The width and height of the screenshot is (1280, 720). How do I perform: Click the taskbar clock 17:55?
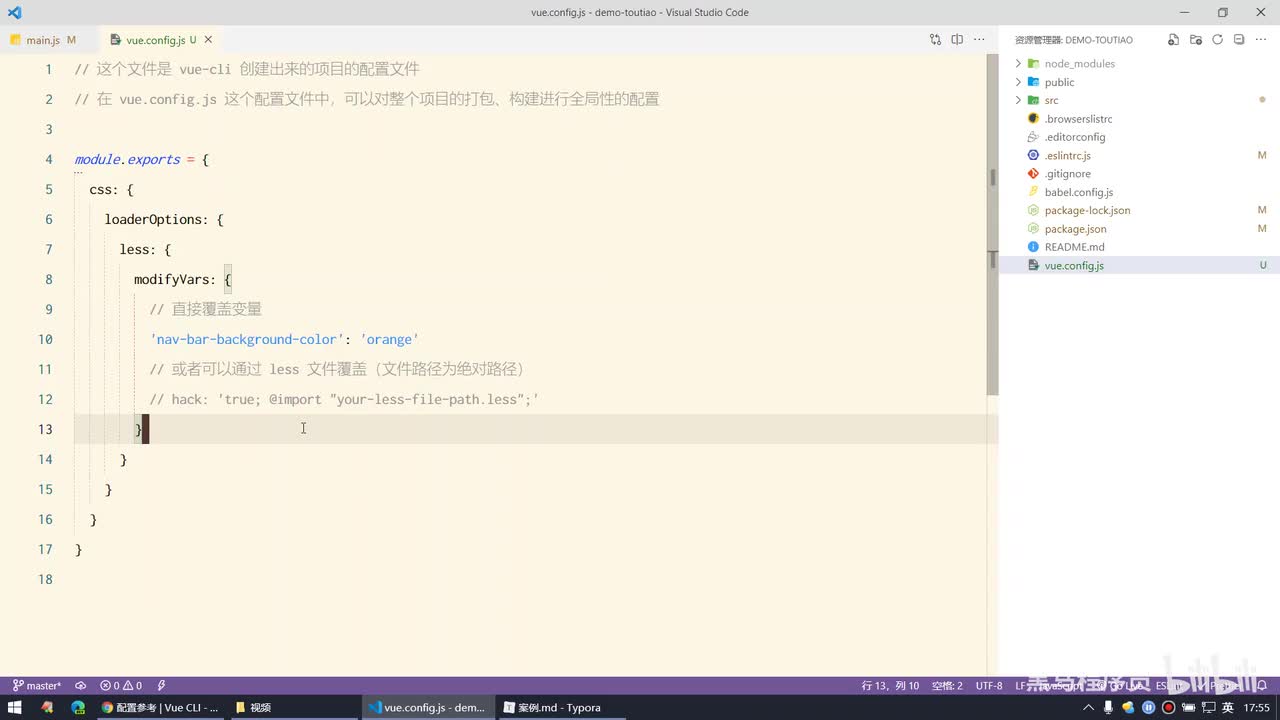(1257, 707)
